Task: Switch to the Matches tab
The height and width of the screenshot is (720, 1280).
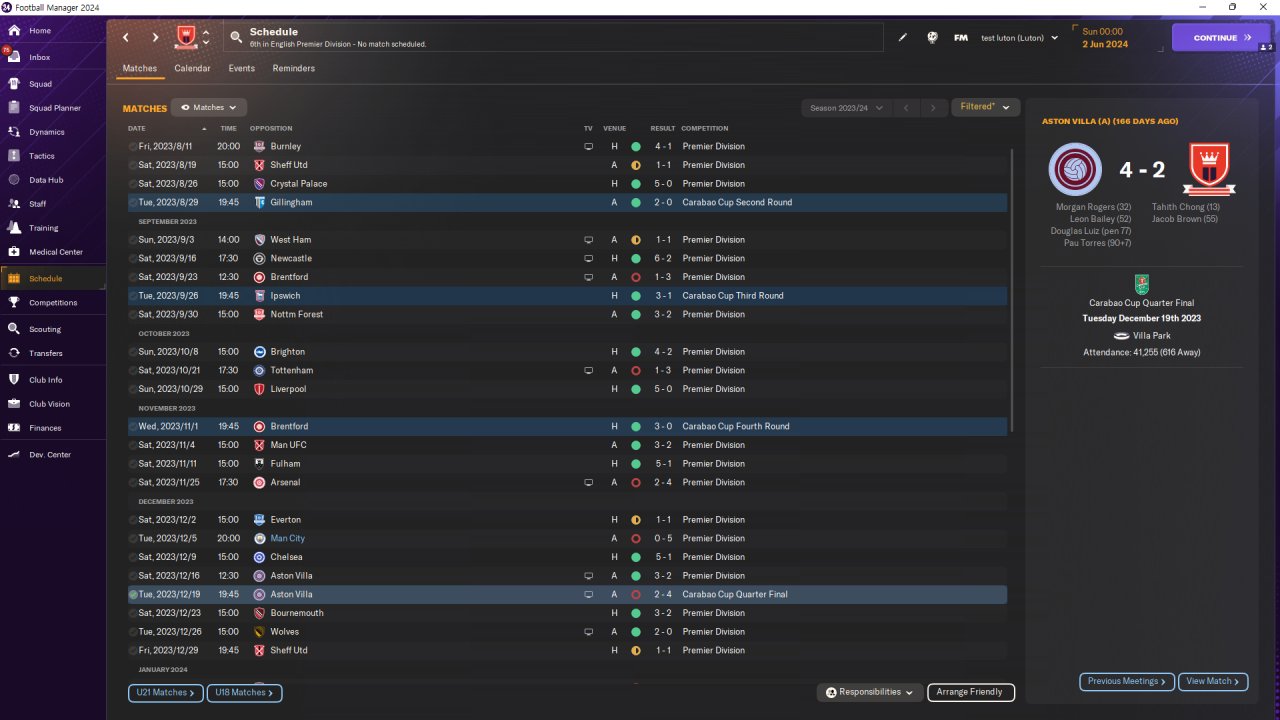Action: coord(139,69)
